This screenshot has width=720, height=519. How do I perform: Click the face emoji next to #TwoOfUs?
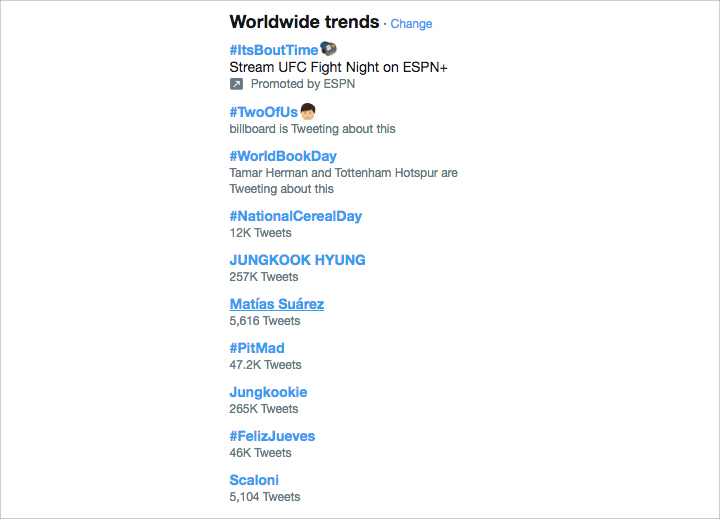(x=308, y=111)
